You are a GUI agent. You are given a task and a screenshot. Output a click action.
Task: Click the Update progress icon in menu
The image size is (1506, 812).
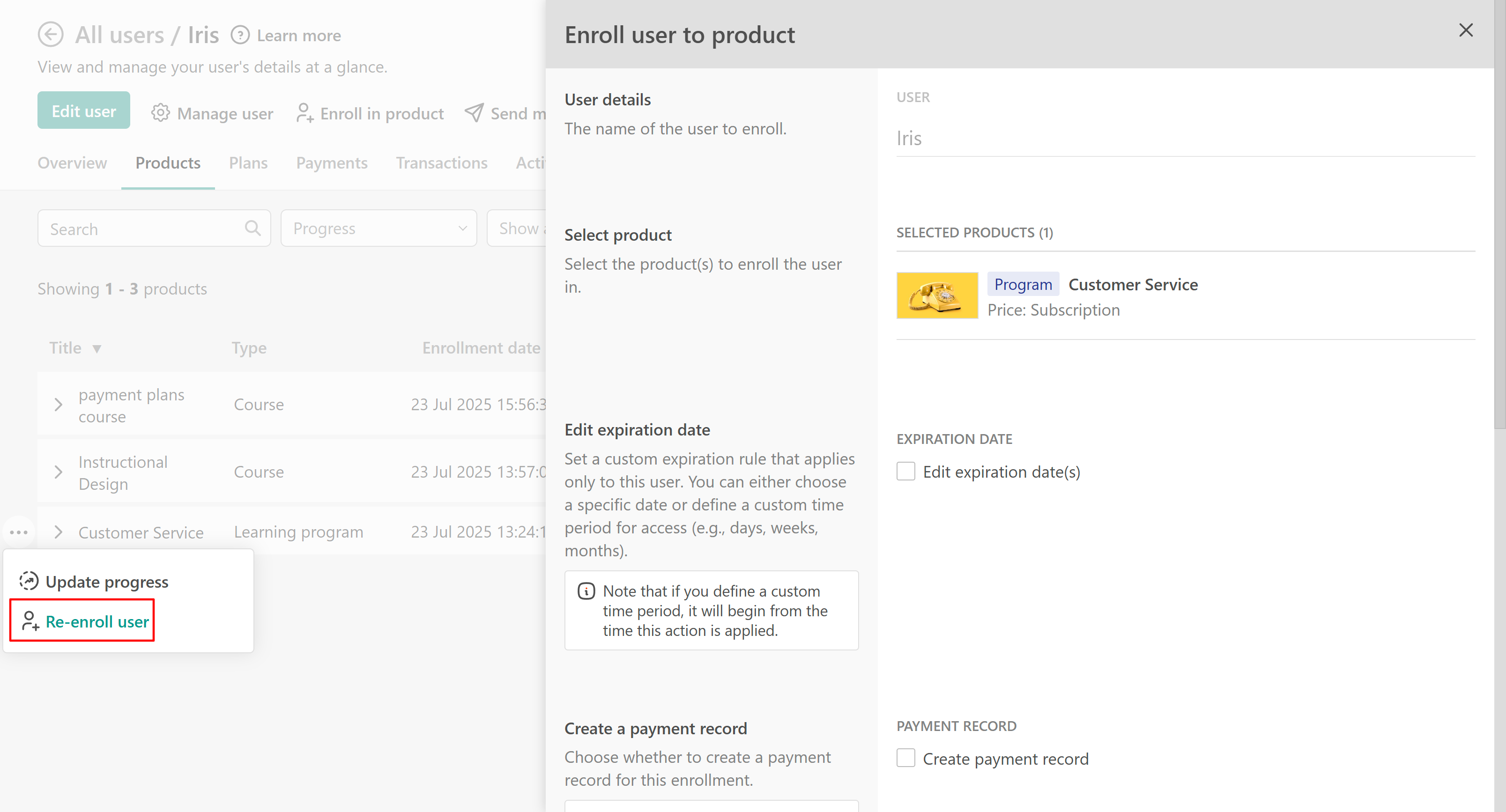(29, 581)
